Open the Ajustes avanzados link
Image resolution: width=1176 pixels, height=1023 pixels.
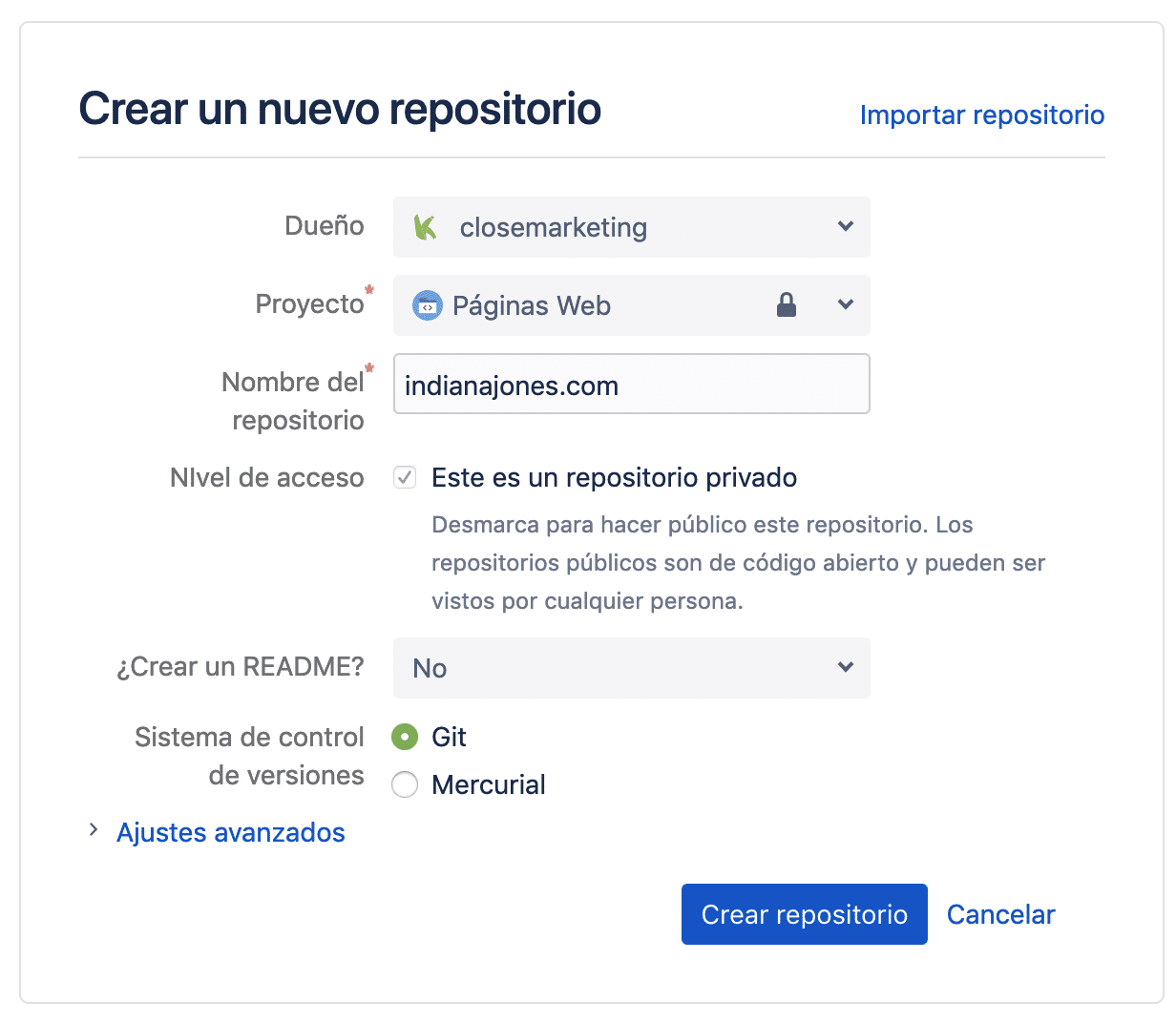(231, 832)
